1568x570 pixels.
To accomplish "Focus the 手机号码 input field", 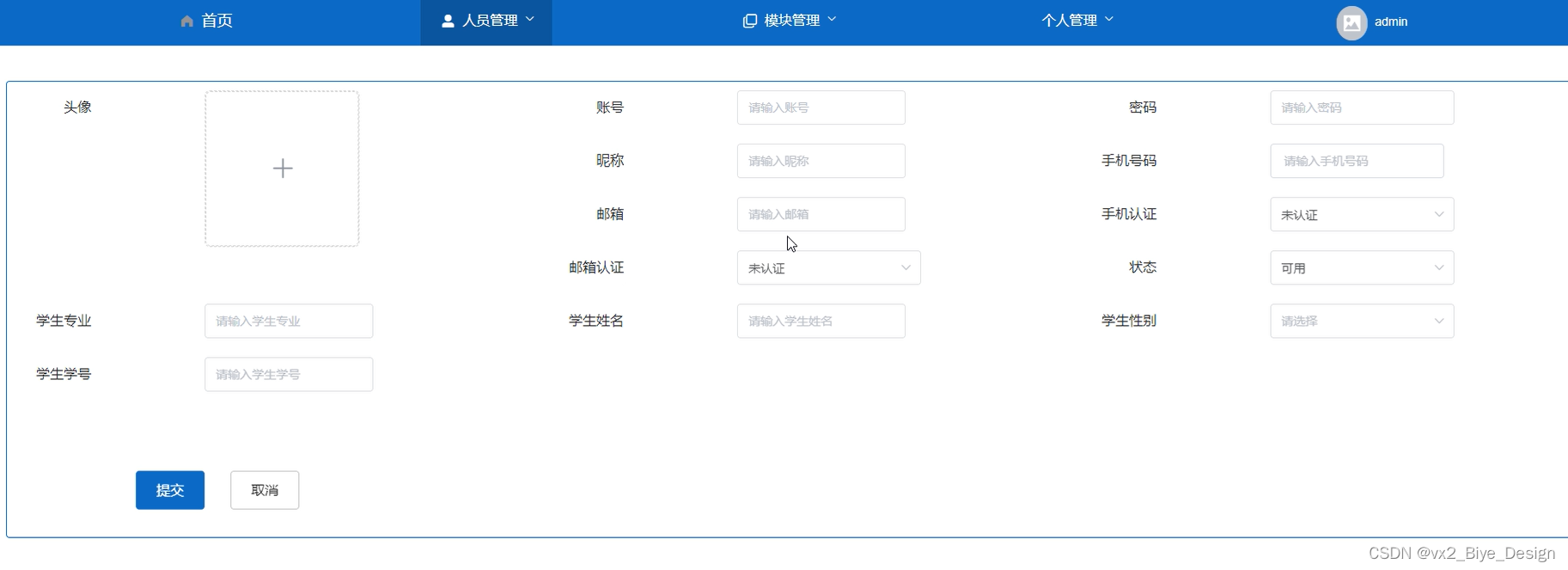I will (x=1357, y=161).
